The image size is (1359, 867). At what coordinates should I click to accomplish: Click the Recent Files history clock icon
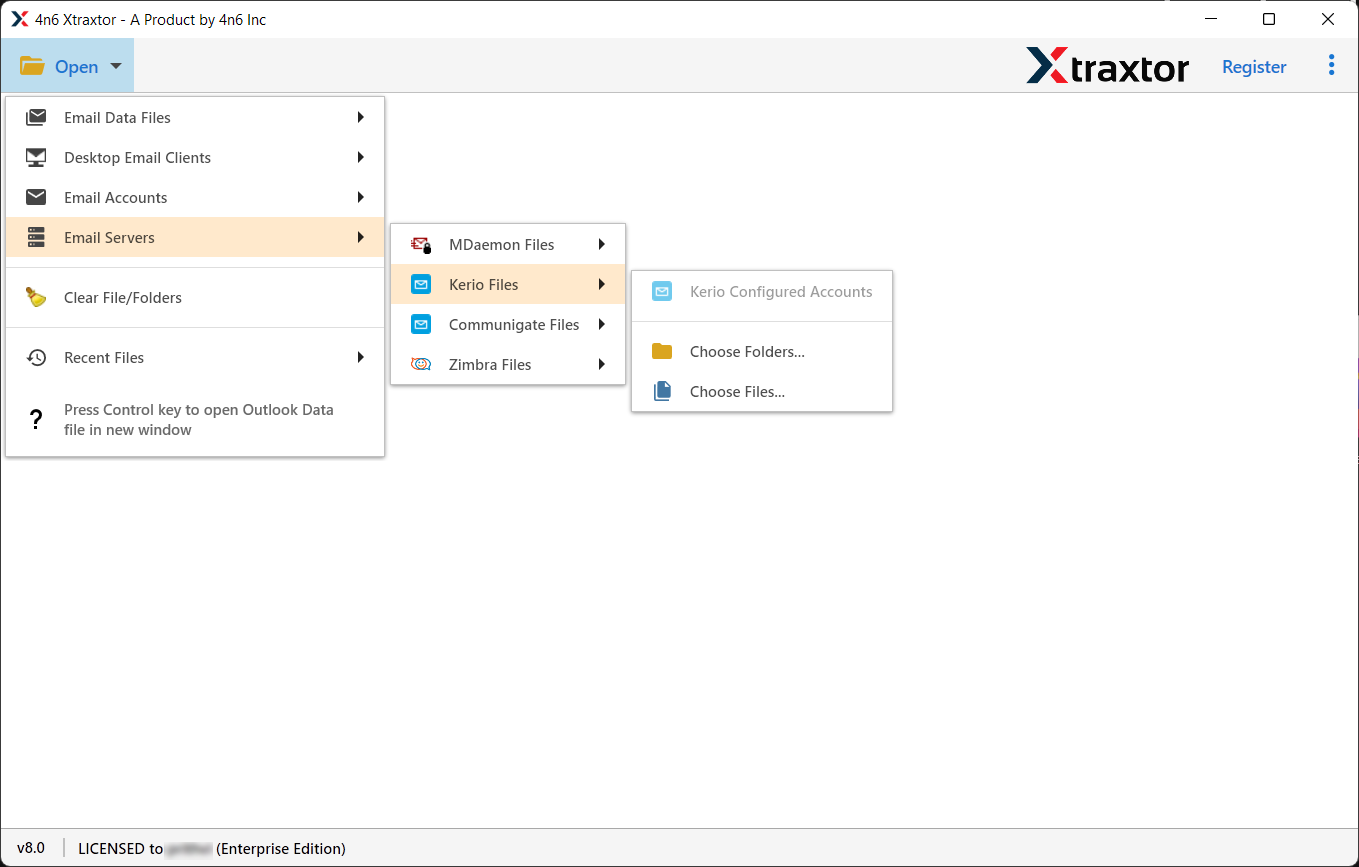36,357
